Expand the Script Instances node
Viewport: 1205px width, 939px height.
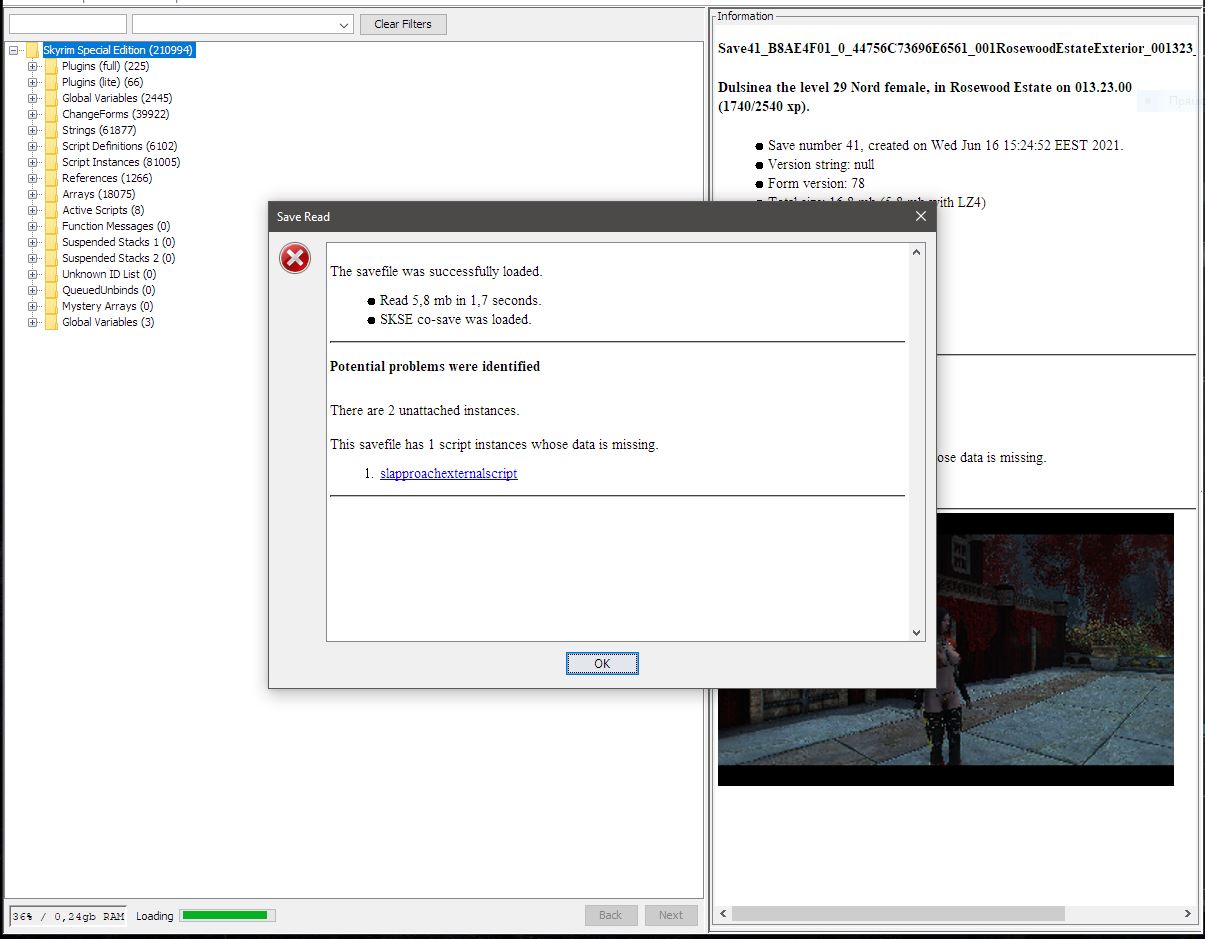coord(32,162)
